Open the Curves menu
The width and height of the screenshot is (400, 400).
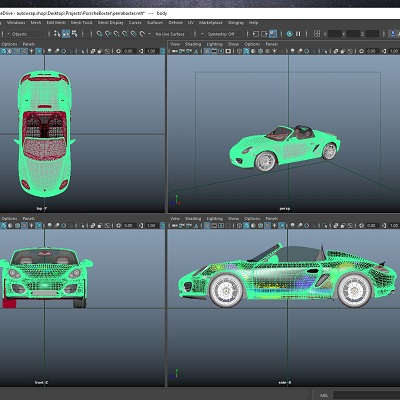[135, 23]
